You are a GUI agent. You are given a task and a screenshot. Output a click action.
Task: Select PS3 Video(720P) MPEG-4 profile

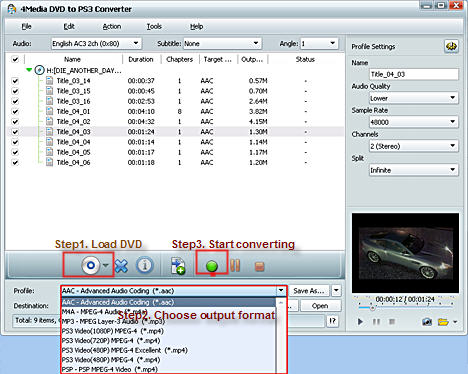[169, 341]
